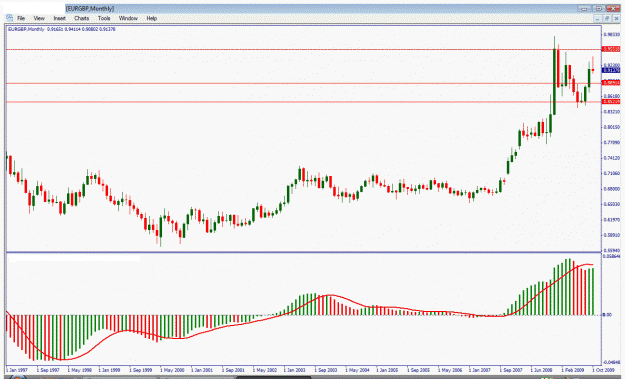Open the View menu
Image resolution: width=625 pixels, height=379 pixels.
pyautogui.click(x=39, y=18)
